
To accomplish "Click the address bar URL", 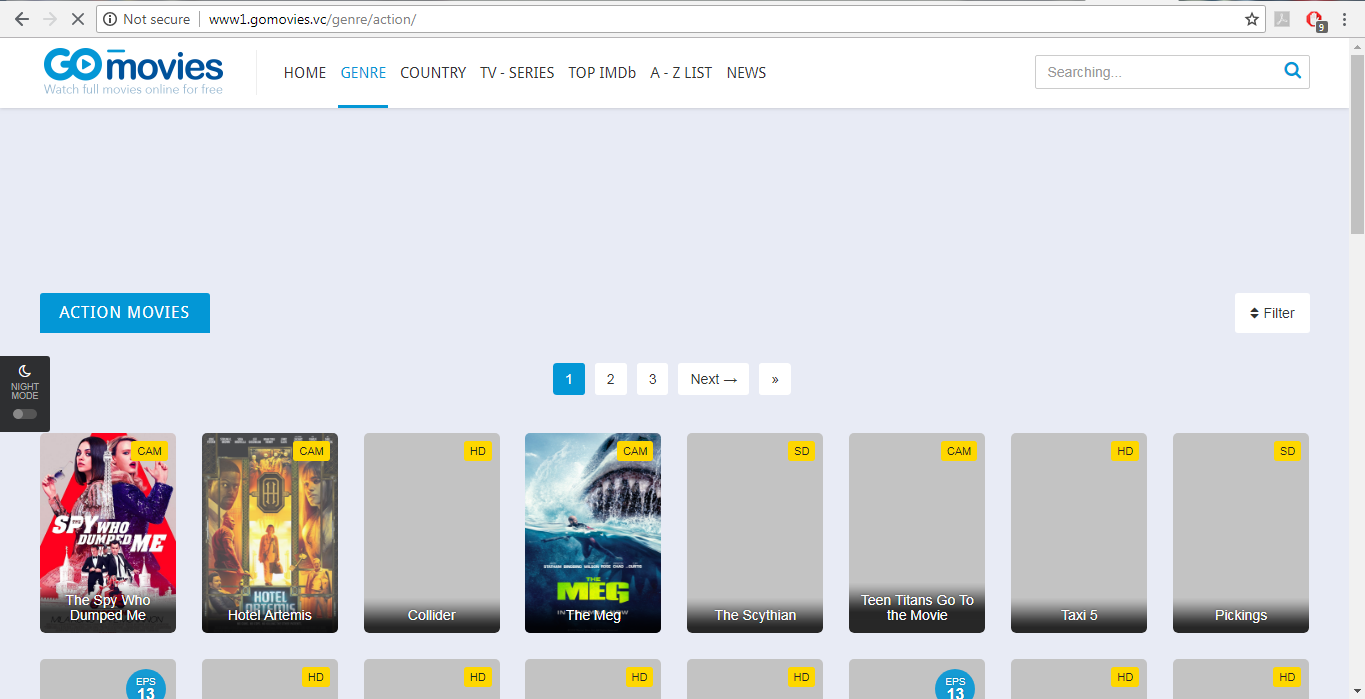I will click(x=312, y=19).
